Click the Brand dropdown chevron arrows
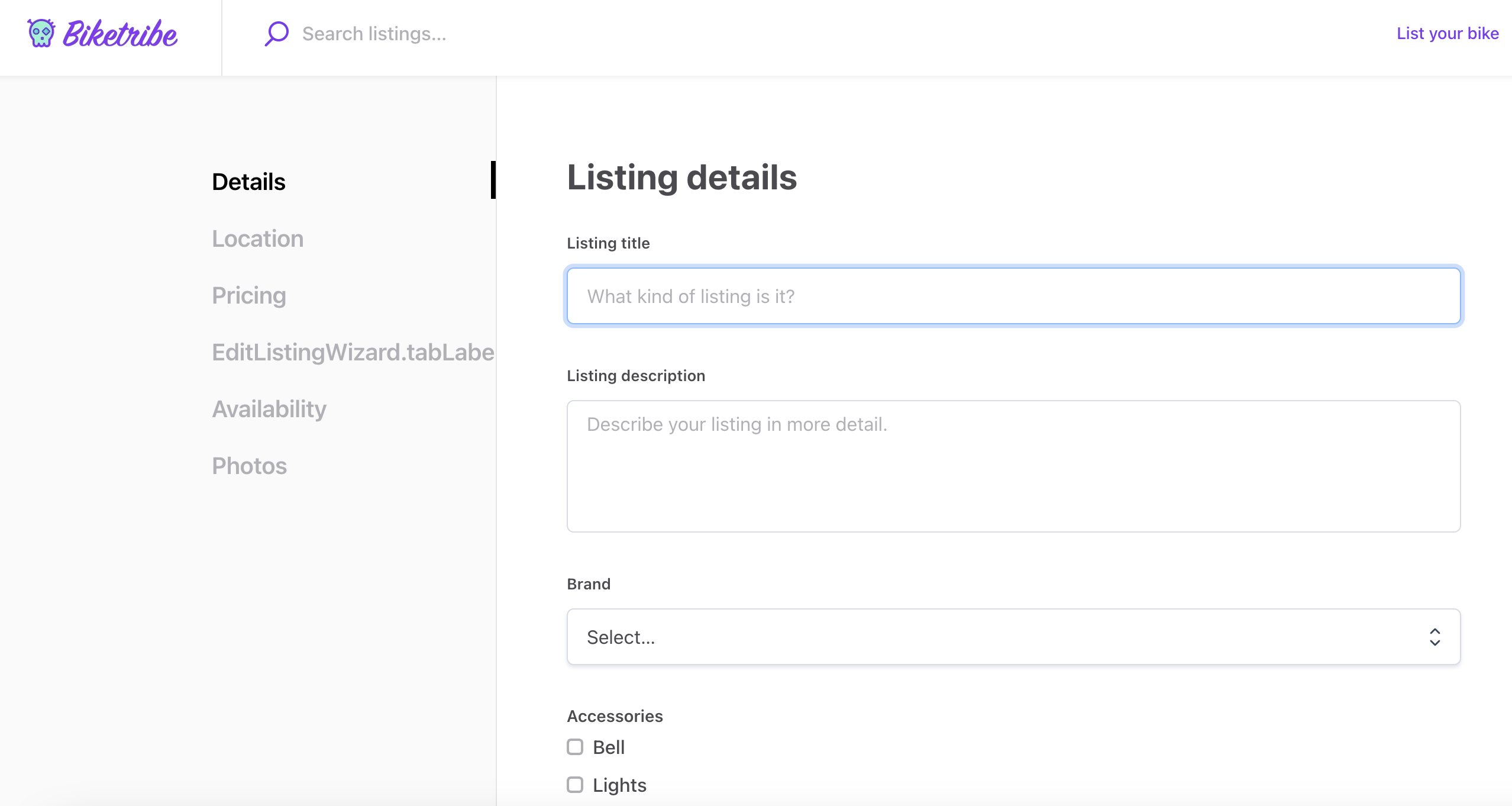 [1435, 636]
